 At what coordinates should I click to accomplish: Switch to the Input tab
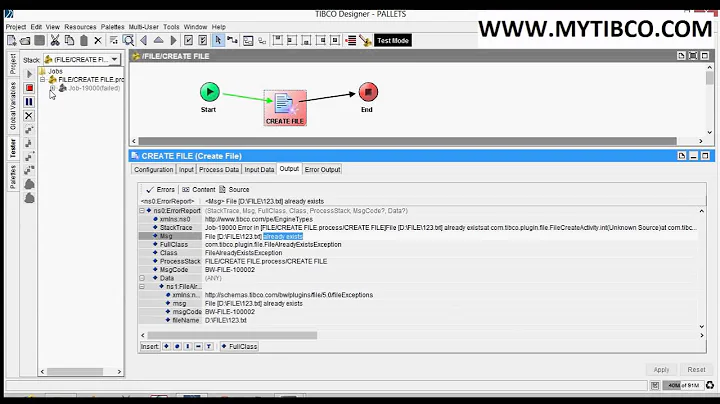click(186, 169)
